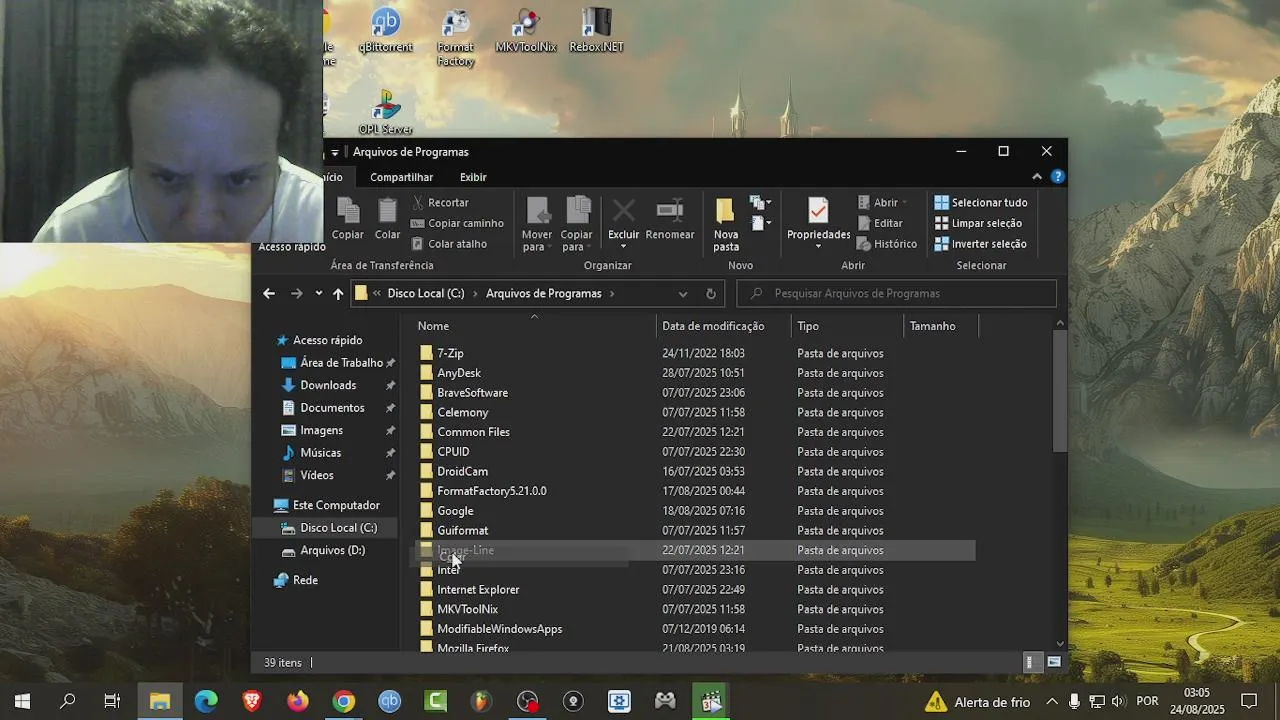The image size is (1280, 720).
Task: Click Colar atalho in the ribbon
Action: (x=449, y=243)
